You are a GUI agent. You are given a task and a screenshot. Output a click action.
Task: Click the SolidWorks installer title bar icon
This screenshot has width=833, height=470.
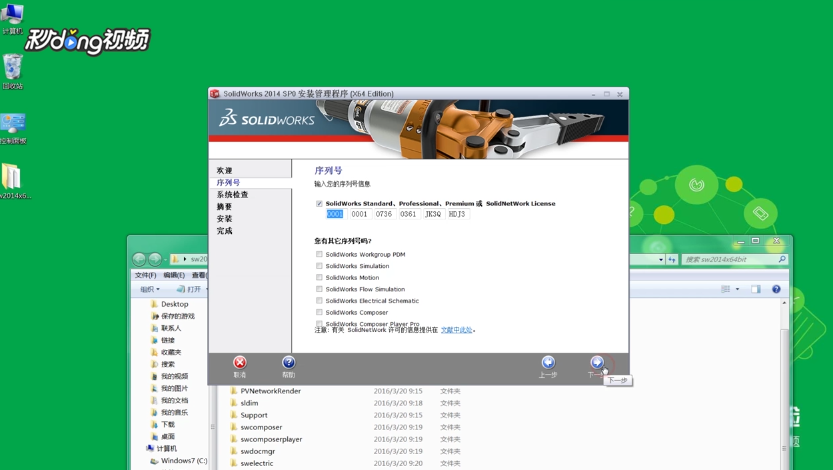[215, 93]
